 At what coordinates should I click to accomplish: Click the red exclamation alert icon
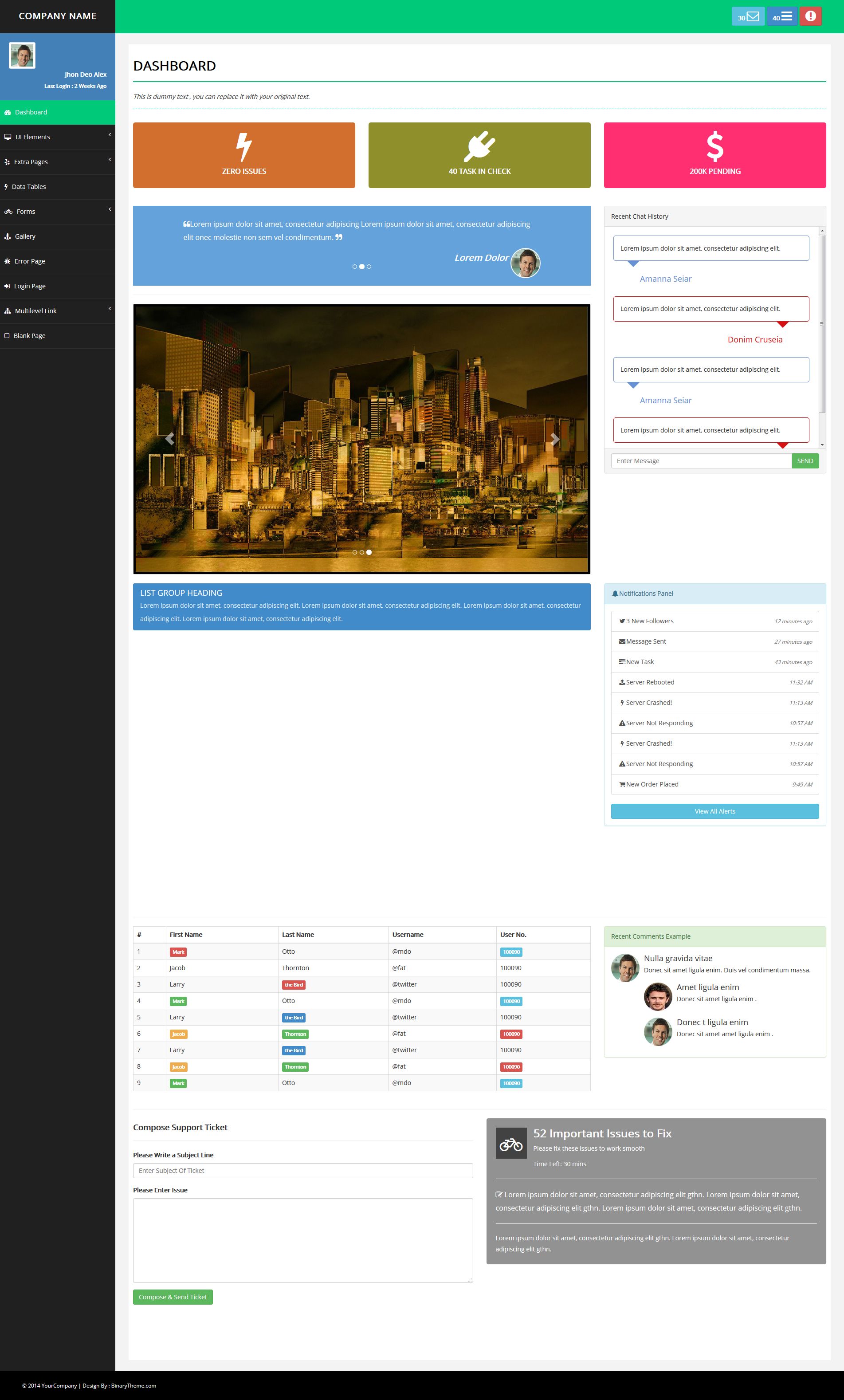(x=810, y=16)
